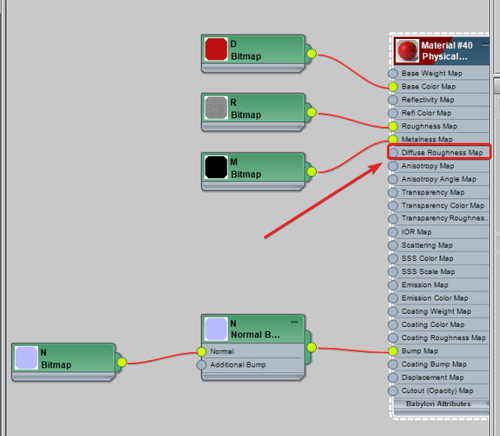
Task: Select the Additional Bump slot label
Action: (238, 365)
